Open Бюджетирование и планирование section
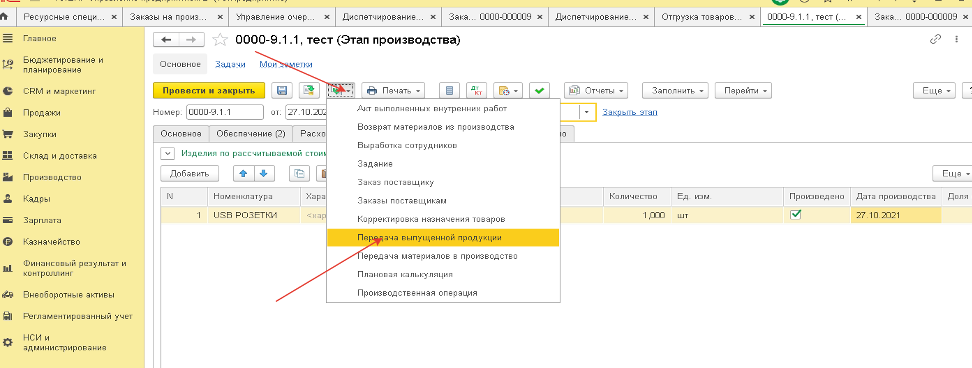 63,65
